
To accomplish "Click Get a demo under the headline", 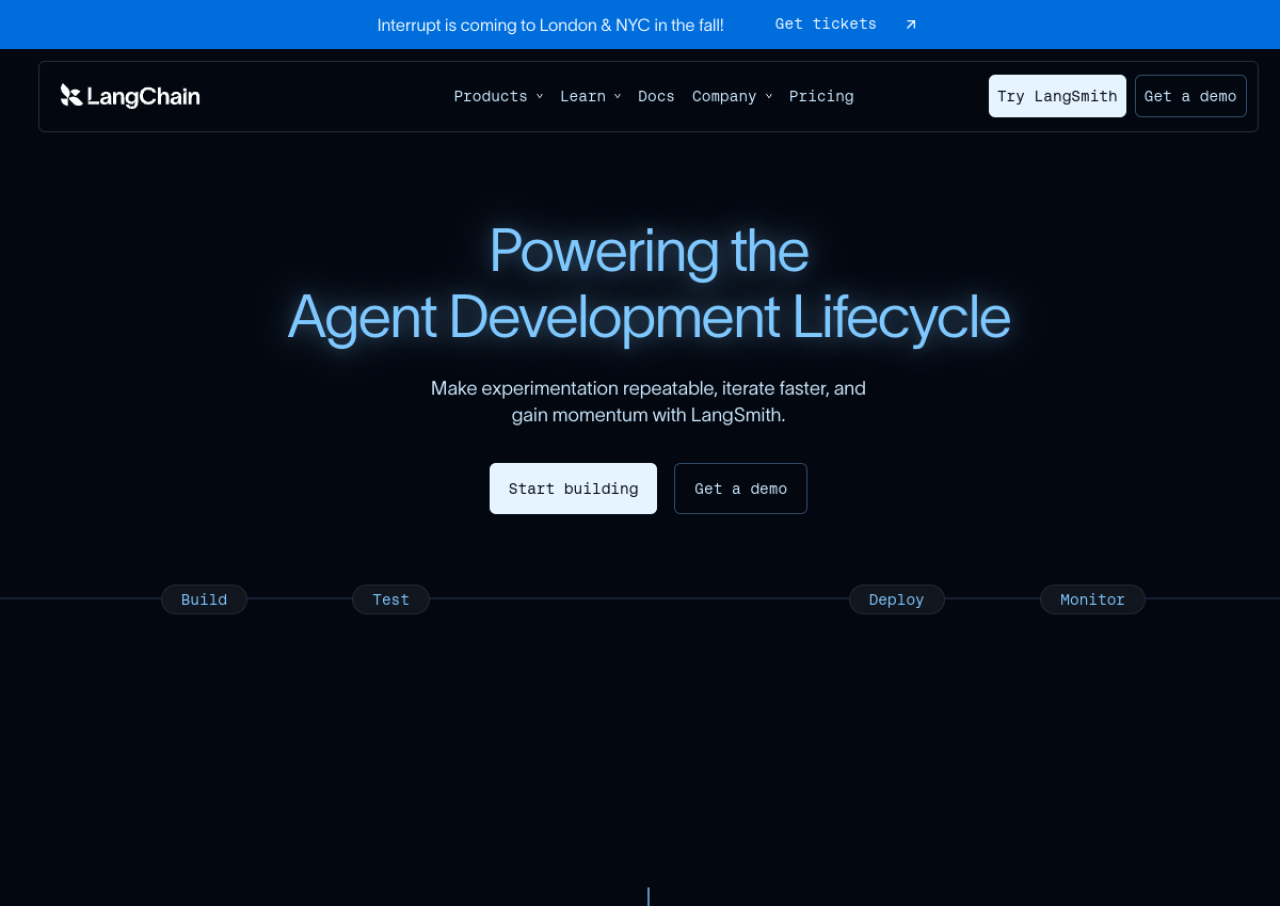I will pyautogui.click(x=740, y=488).
